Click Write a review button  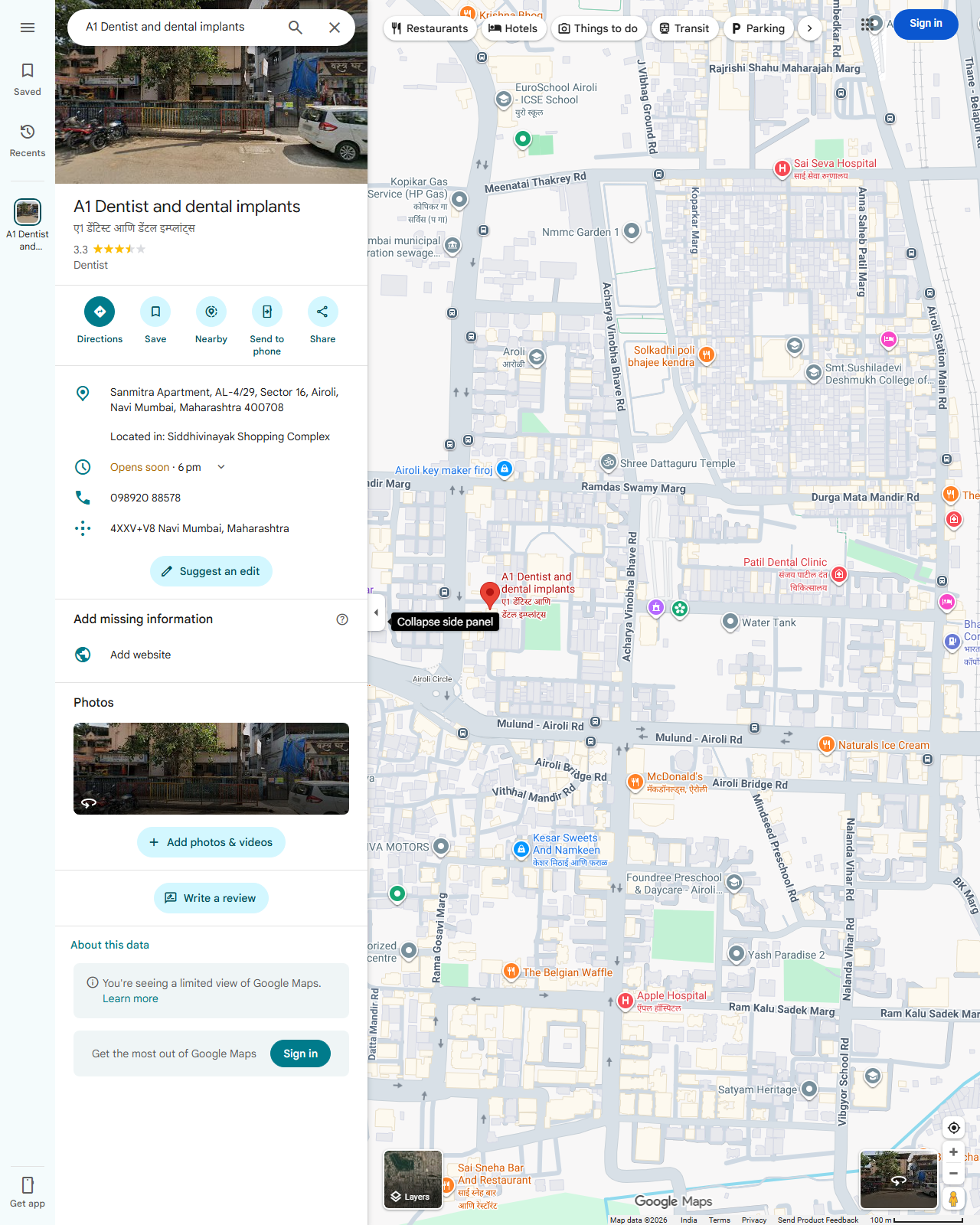pos(211,898)
